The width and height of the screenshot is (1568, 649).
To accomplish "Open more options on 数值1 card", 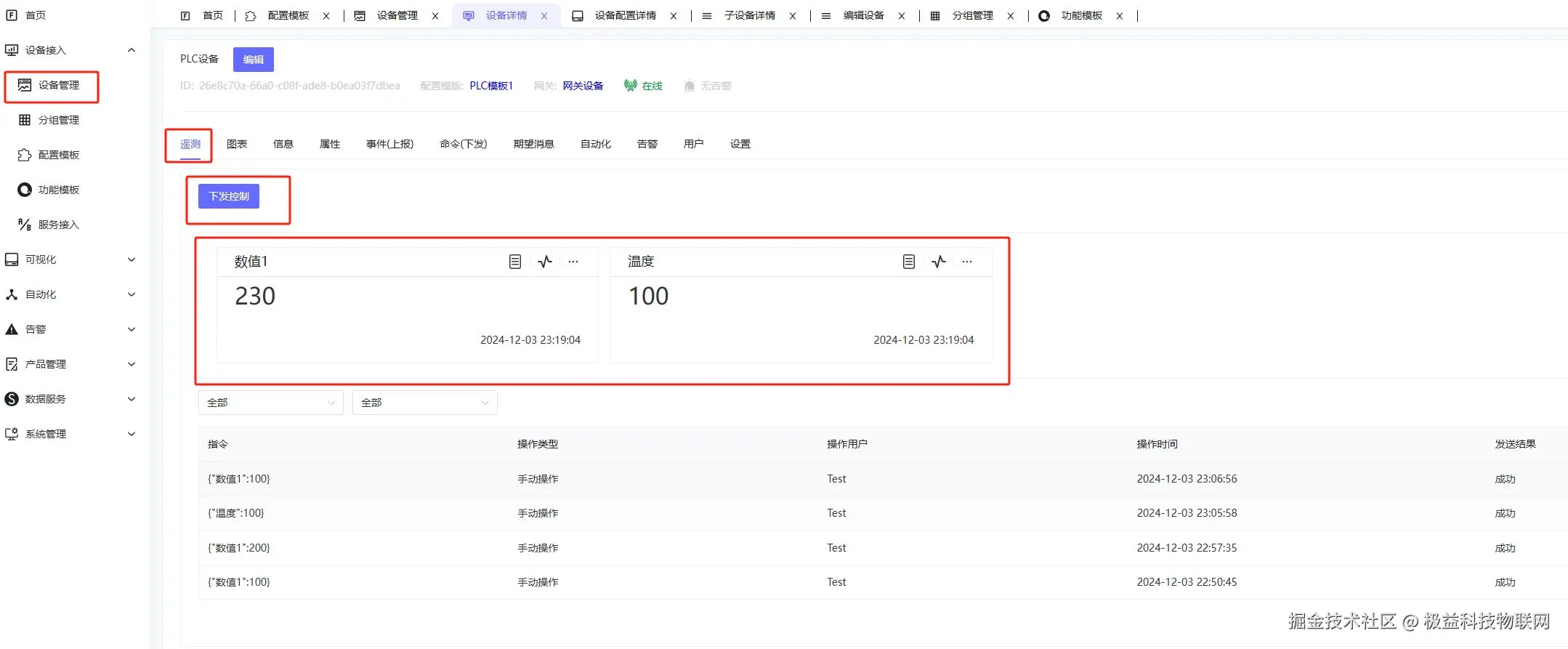I will tap(573, 262).
